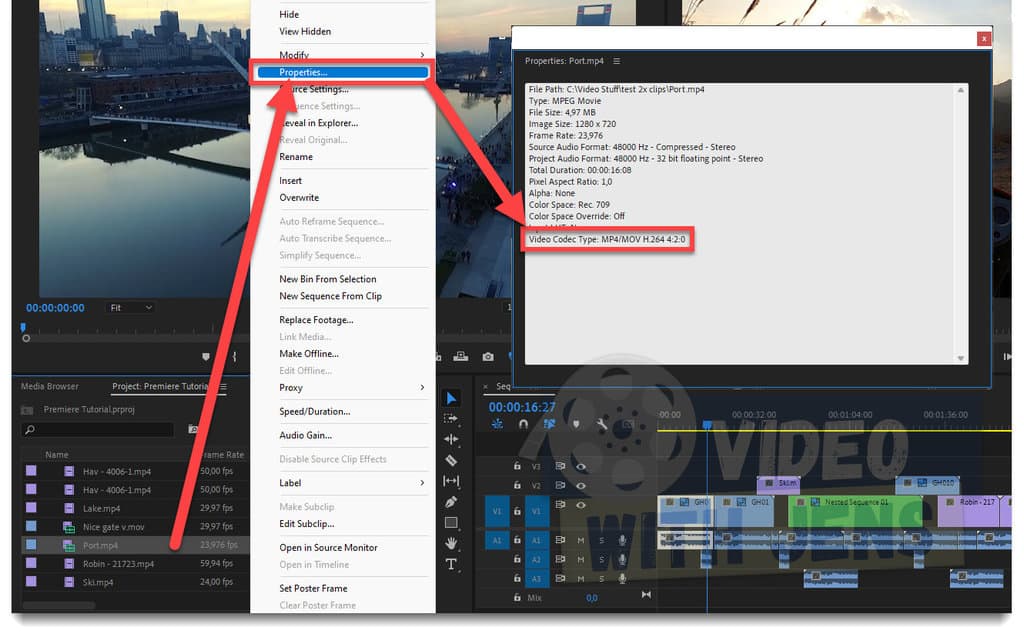This screenshot has height=637, width=1024.
Task: Open the Project panel hamburger menu
Action: point(223,387)
